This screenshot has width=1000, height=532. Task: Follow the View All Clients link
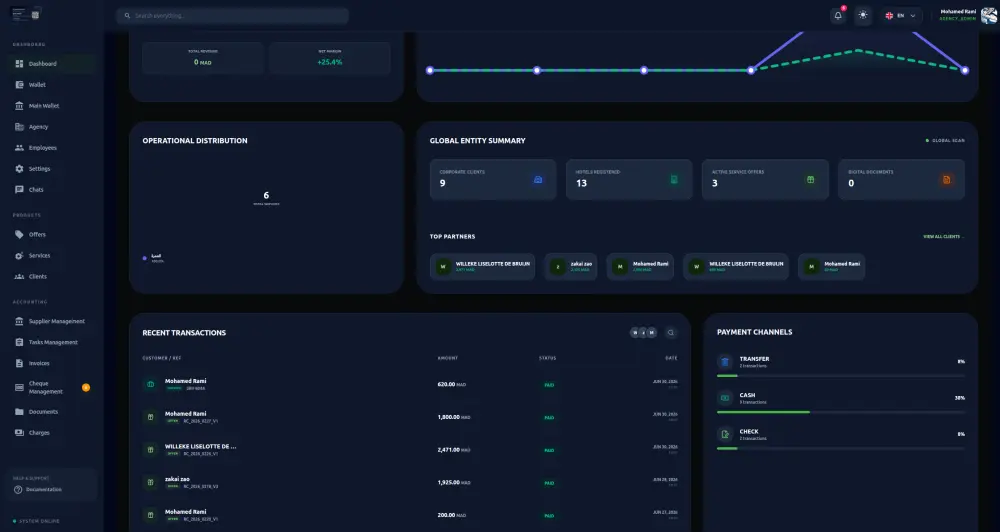[943, 237]
